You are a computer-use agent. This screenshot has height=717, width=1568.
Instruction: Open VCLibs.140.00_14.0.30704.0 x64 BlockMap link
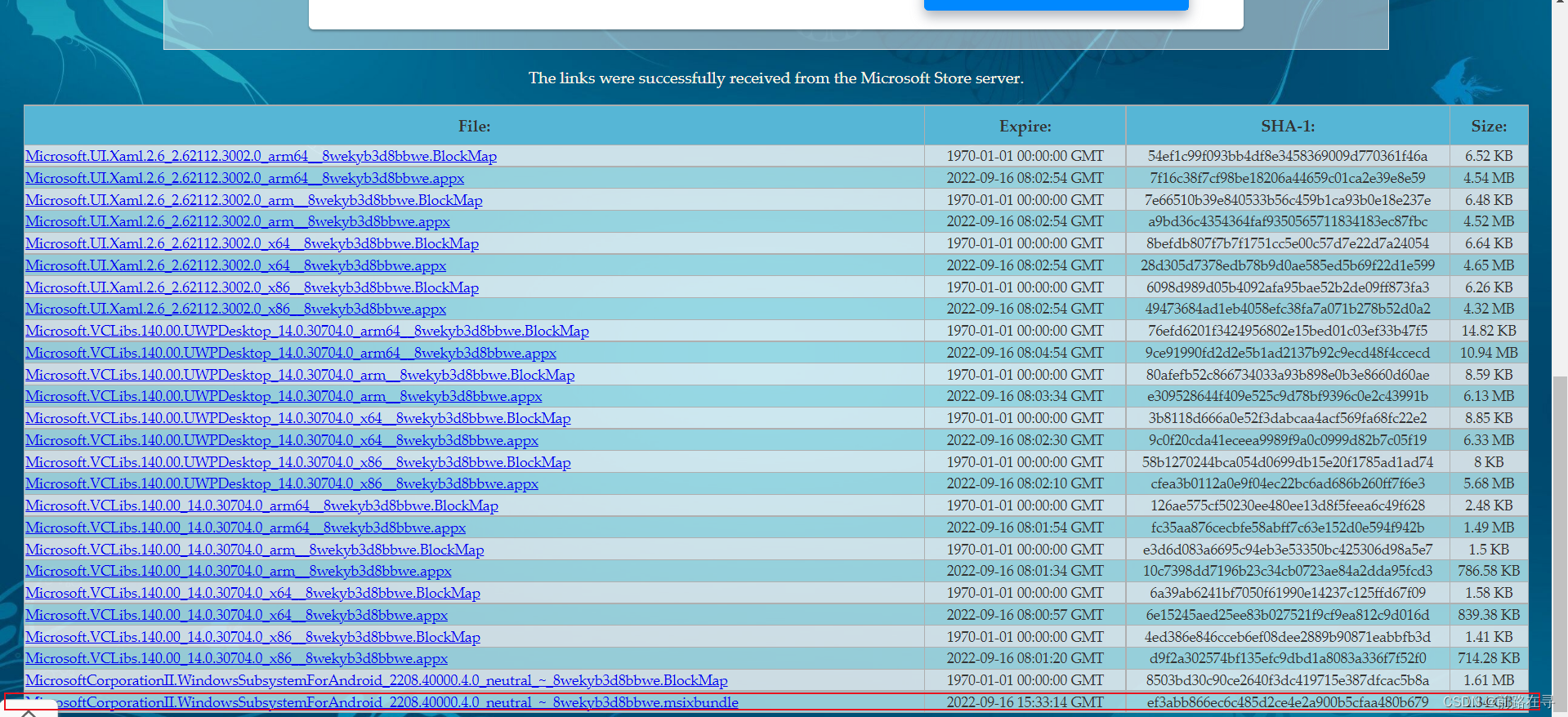click(x=252, y=593)
